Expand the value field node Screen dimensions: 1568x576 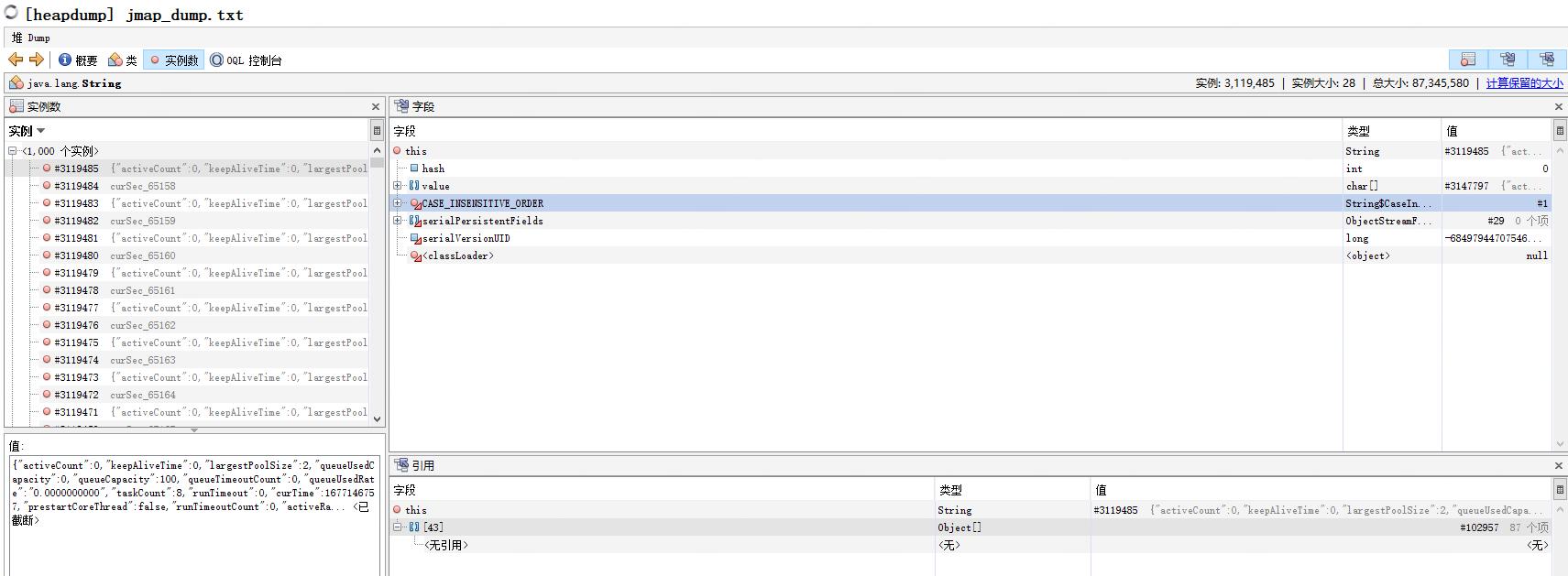click(398, 186)
